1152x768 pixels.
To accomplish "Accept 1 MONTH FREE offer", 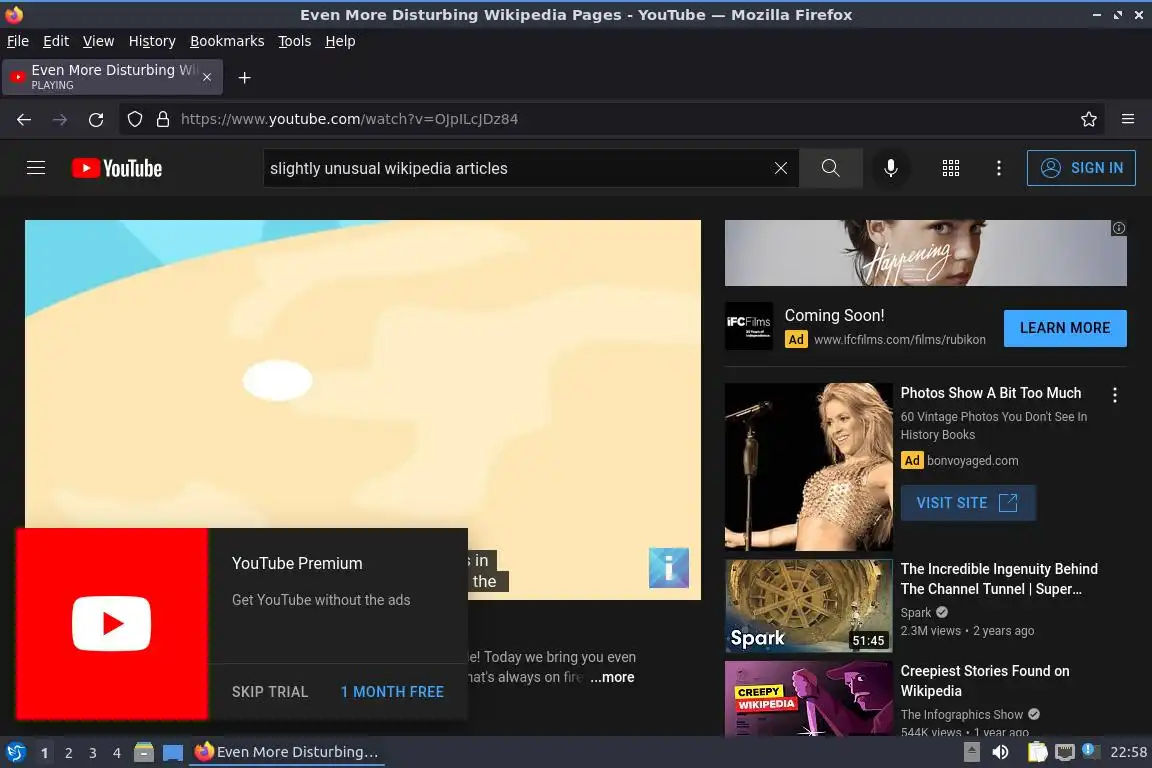I will pyautogui.click(x=392, y=692).
